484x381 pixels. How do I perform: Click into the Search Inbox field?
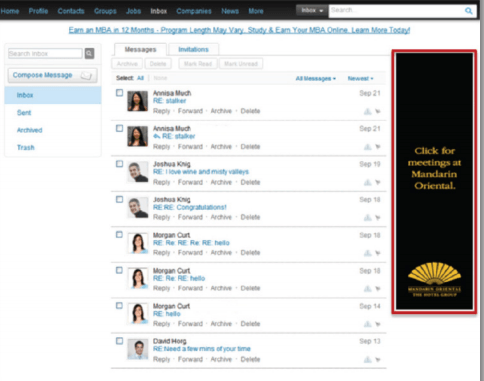click(x=45, y=53)
